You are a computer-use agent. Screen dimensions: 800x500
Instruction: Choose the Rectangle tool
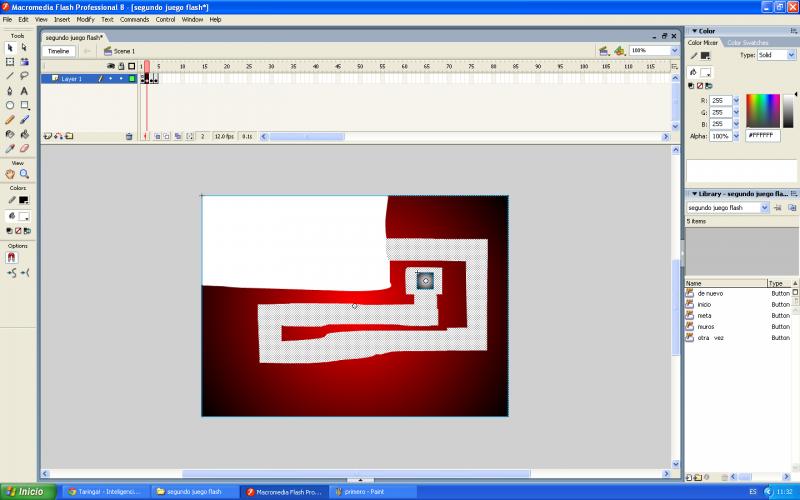[24, 105]
